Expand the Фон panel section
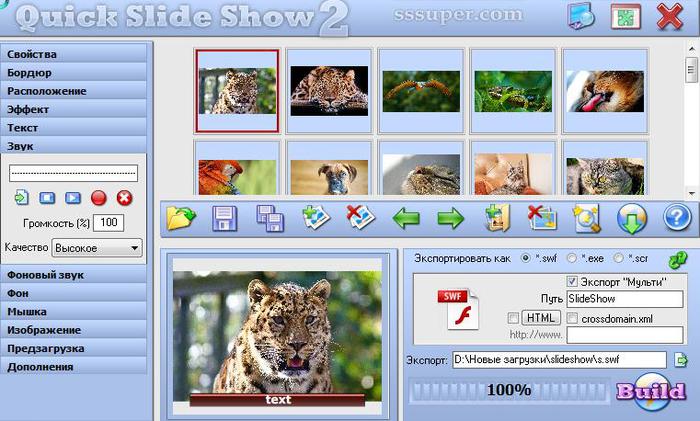Screen dimensions: 700x421 click(x=74, y=293)
